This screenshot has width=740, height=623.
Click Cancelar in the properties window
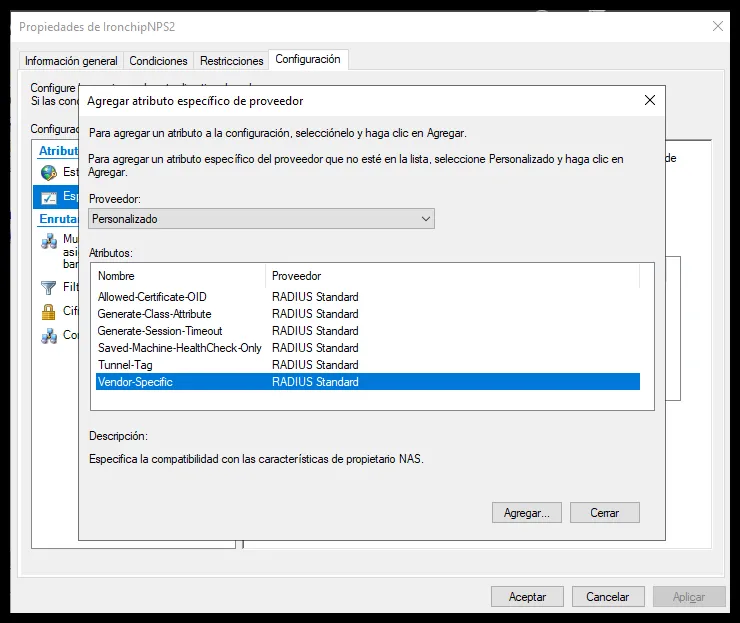tap(608, 597)
